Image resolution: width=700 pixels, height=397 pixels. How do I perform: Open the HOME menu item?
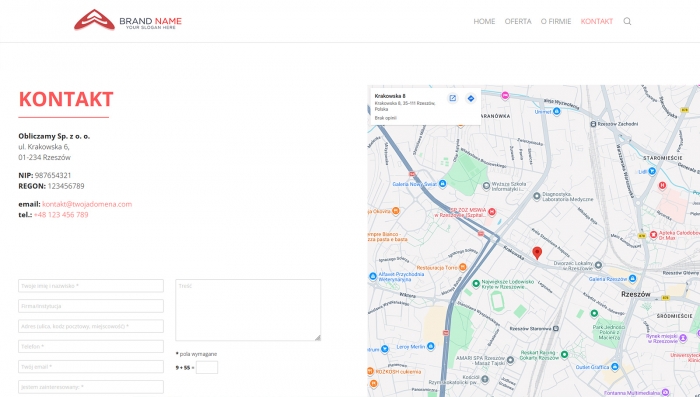pyautogui.click(x=484, y=21)
